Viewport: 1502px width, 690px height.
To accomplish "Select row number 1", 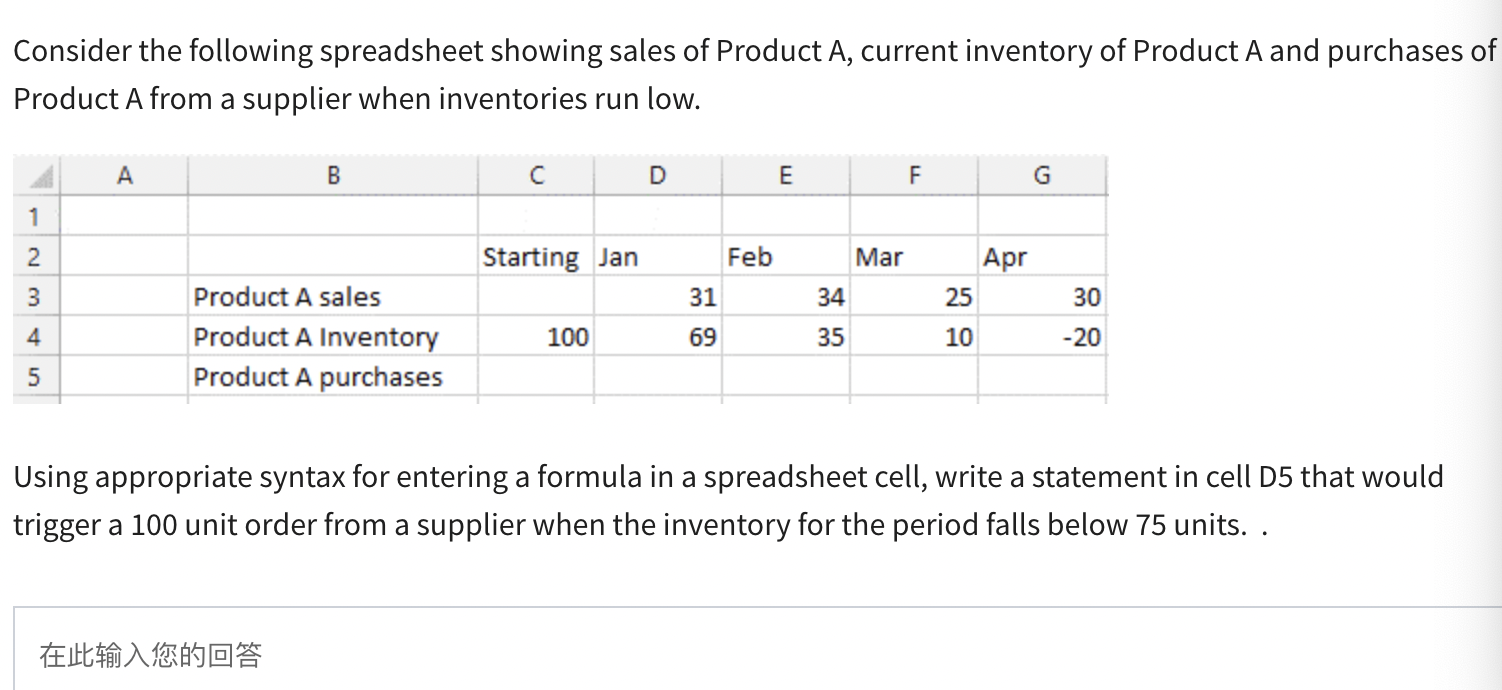I will click(35, 215).
